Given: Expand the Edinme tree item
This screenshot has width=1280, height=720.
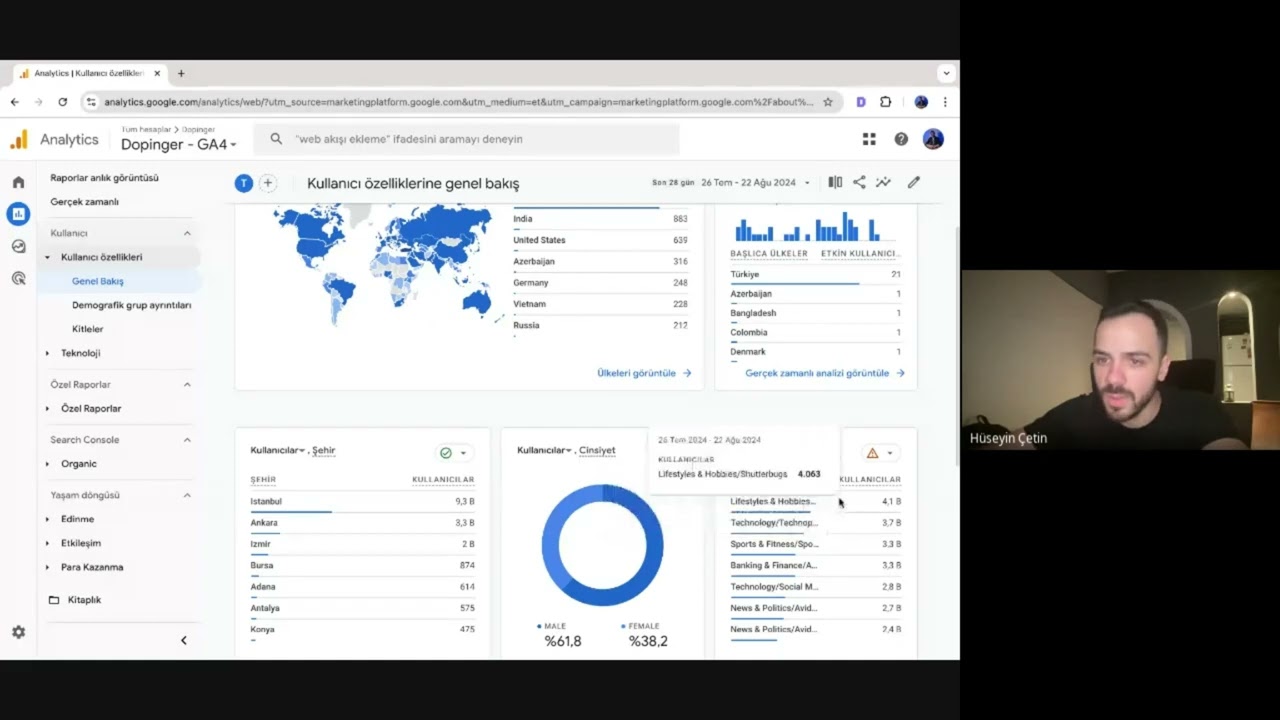Looking at the screenshot, I should (47, 519).
